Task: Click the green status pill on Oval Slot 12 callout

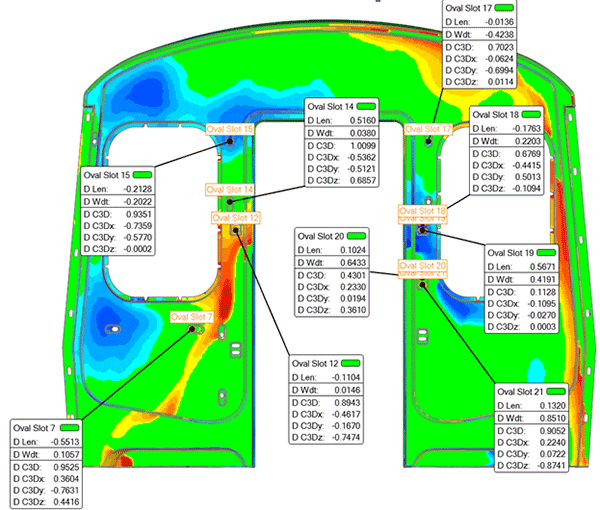Action: (357, 362)
